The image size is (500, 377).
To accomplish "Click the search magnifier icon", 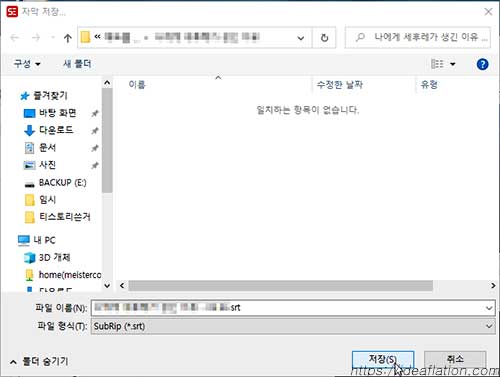I will pos(360,37).
